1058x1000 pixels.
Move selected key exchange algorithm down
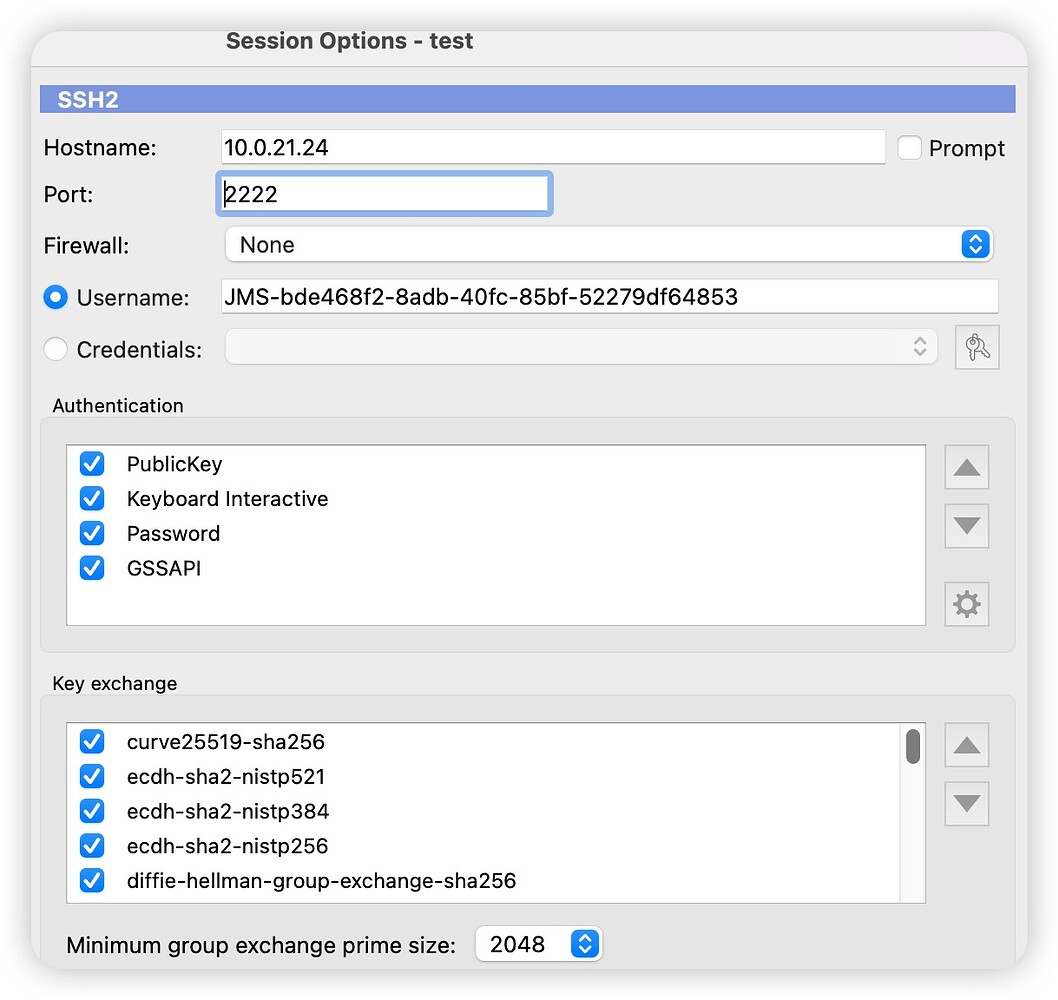click(x=966, y=803)
